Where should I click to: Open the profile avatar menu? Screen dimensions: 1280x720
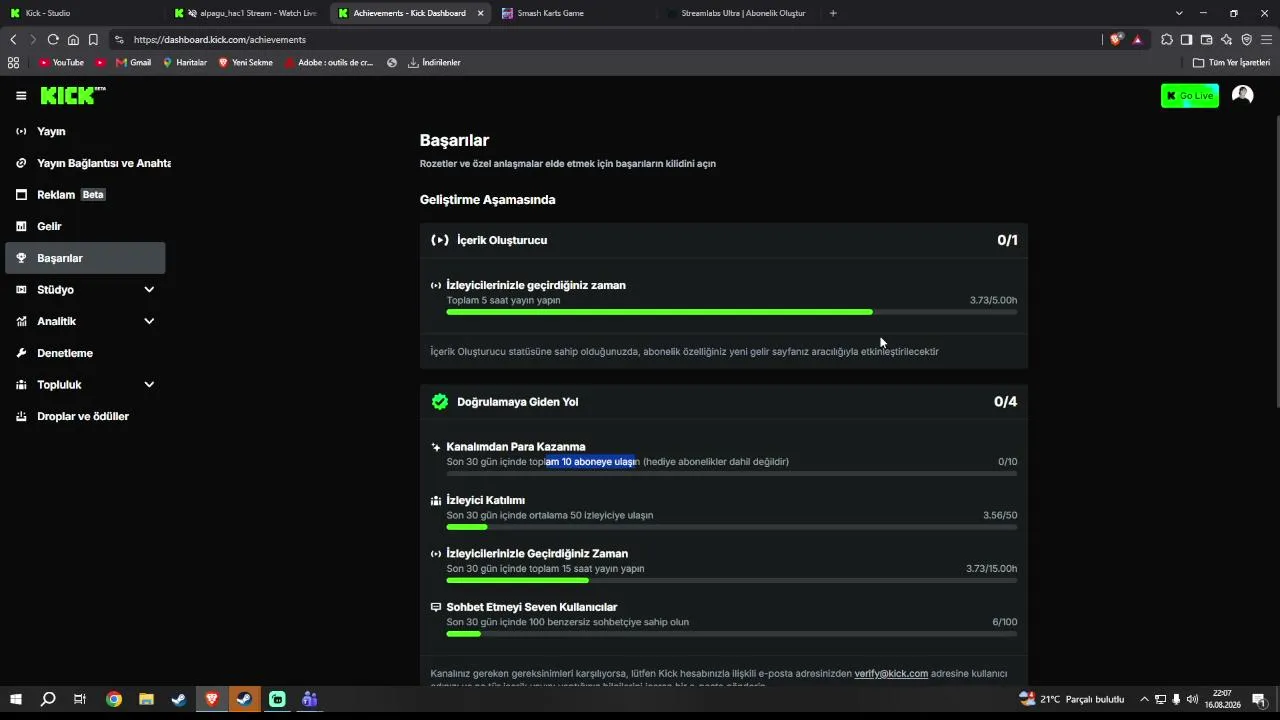point(1243,95)
